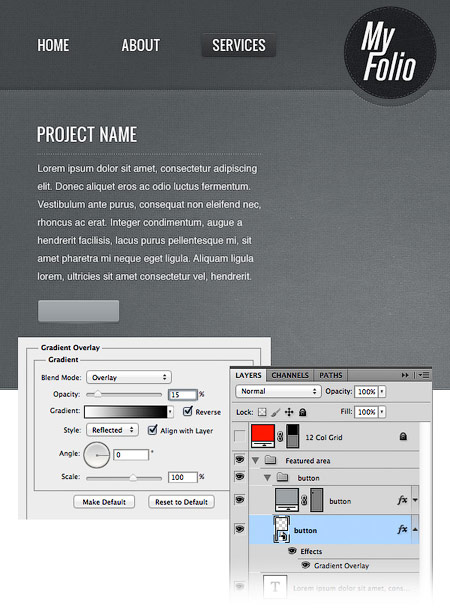Viewport: 450px width, 611px height.
Task: Open the gradient picker dropdown arrow
Action: [170, 412]
